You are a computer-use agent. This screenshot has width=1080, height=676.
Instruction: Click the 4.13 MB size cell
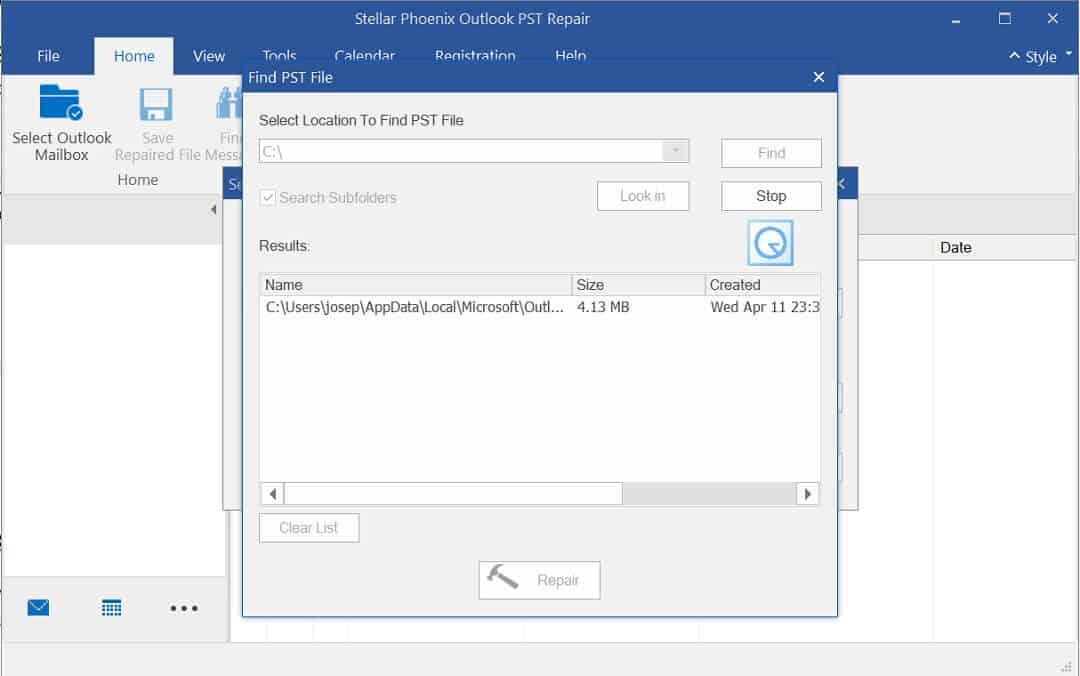pyautogui.click(x=603, y=307)
